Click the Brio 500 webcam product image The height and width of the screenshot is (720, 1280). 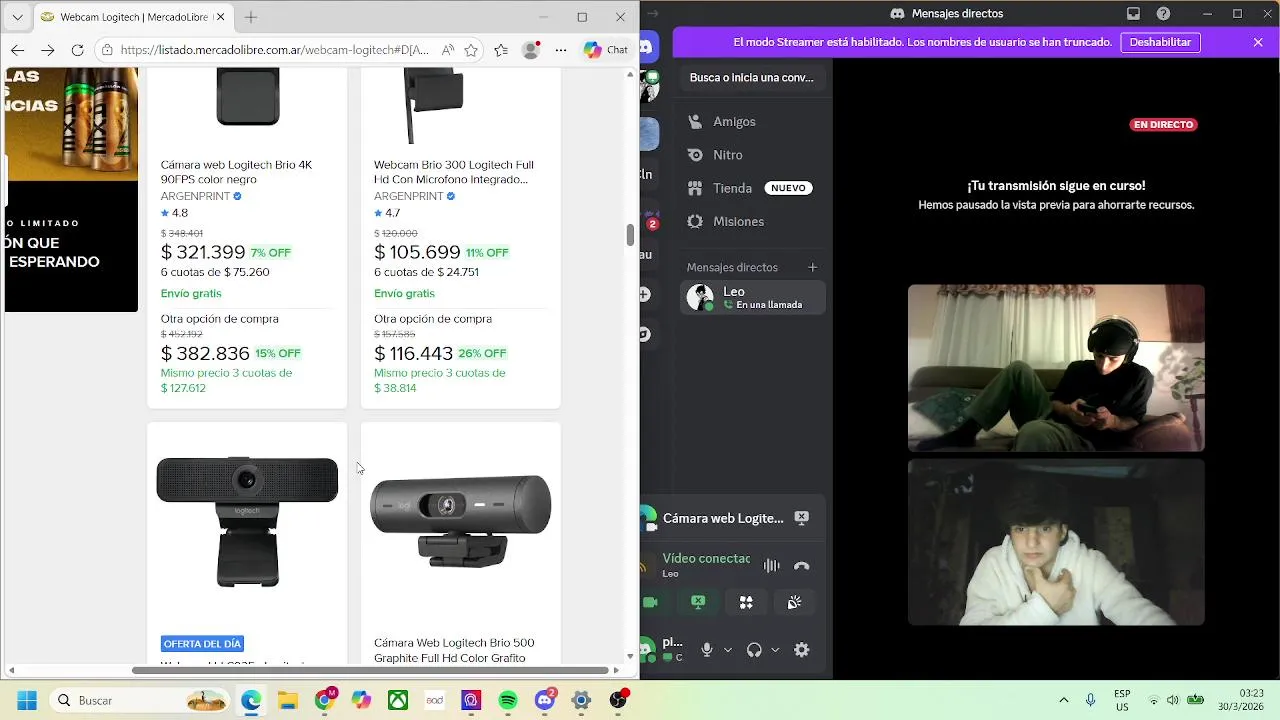[461, 521]
